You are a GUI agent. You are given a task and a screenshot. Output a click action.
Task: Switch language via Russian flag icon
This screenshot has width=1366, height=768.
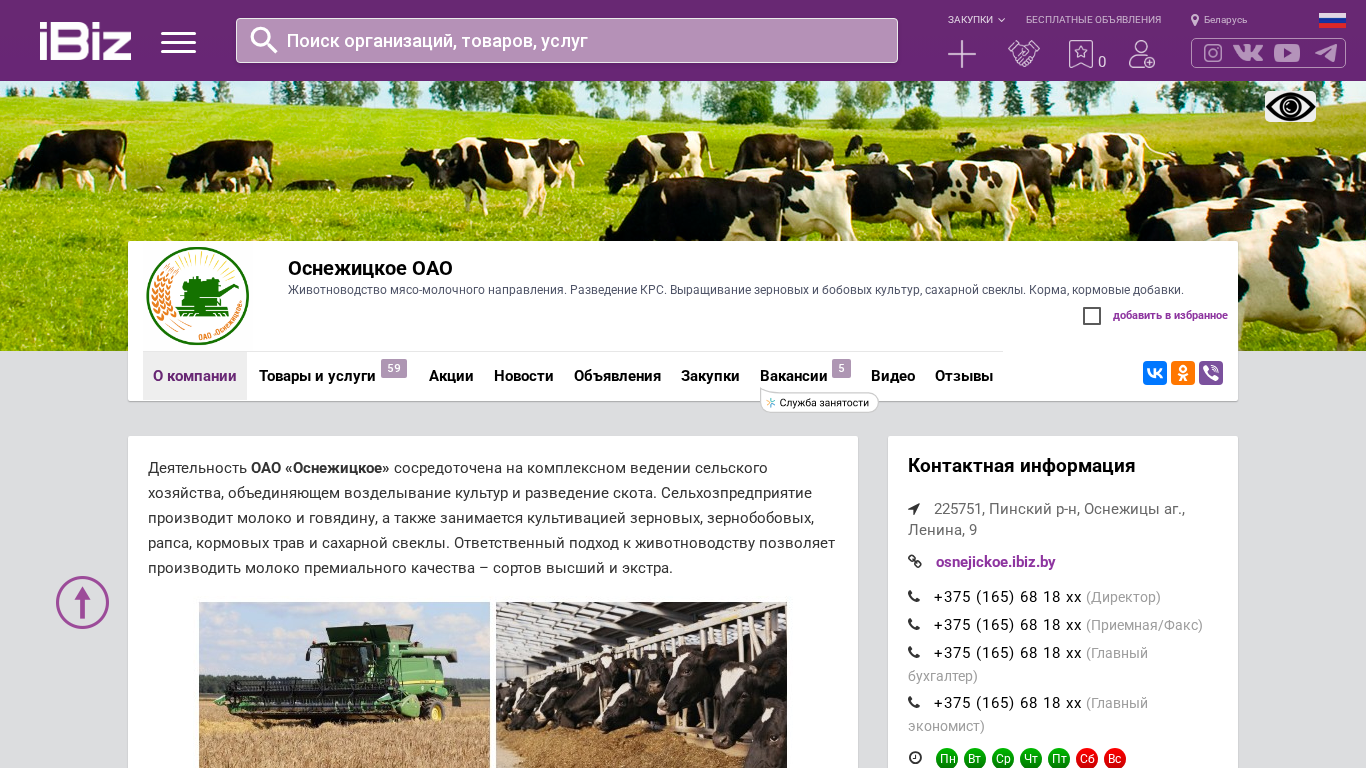1332,20
